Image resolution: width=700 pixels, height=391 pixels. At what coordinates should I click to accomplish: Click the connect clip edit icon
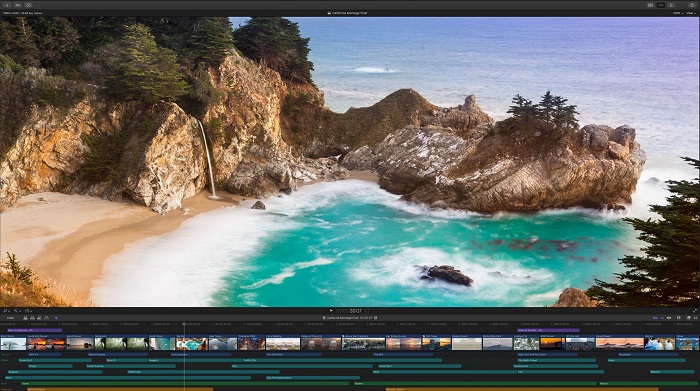pyautogui.click(x=25, y=318)
